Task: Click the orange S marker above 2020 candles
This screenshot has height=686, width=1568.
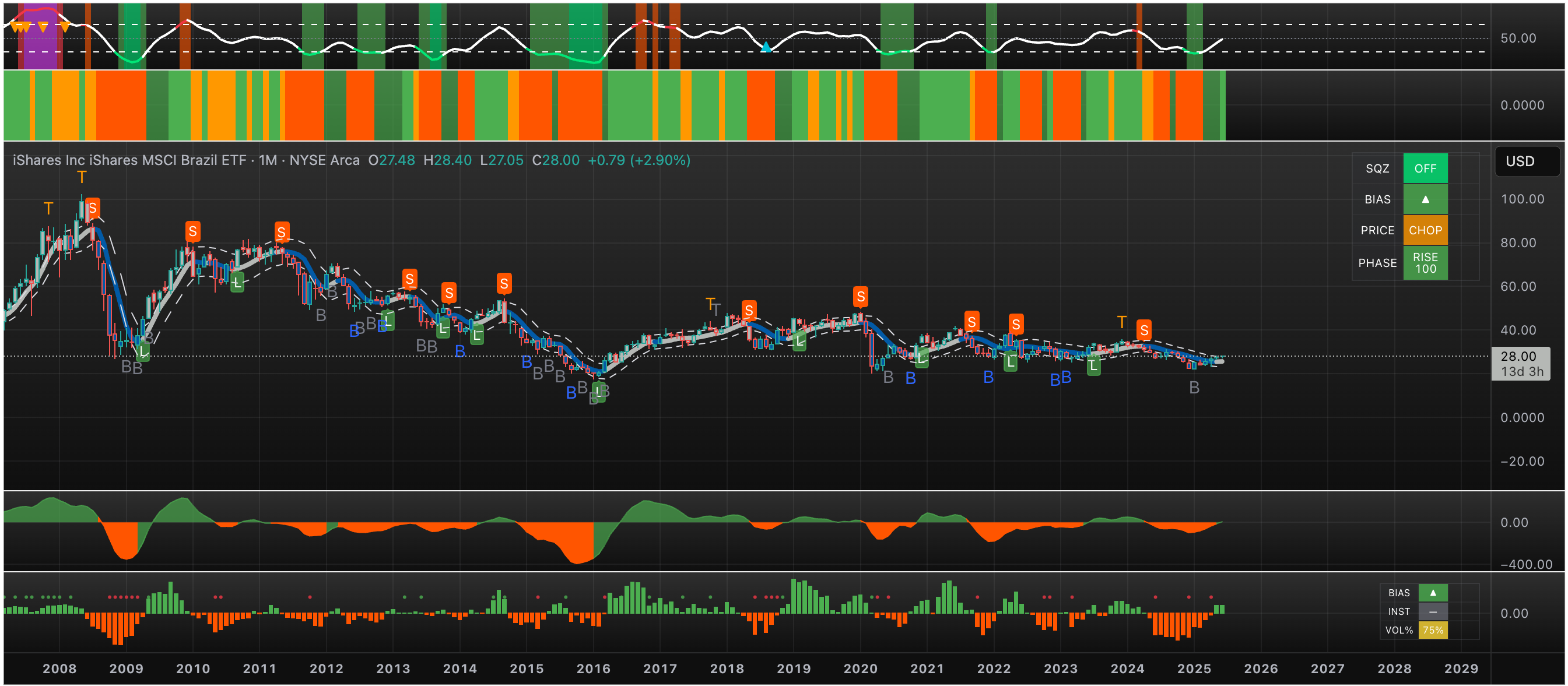Action: [x=860, y=297]
